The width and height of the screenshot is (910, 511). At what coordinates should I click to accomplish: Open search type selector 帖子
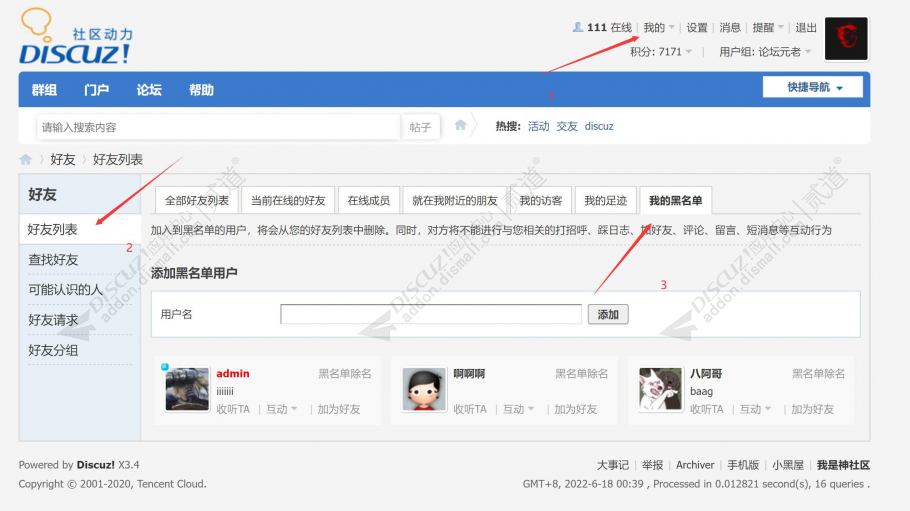[x=420, y=127]
